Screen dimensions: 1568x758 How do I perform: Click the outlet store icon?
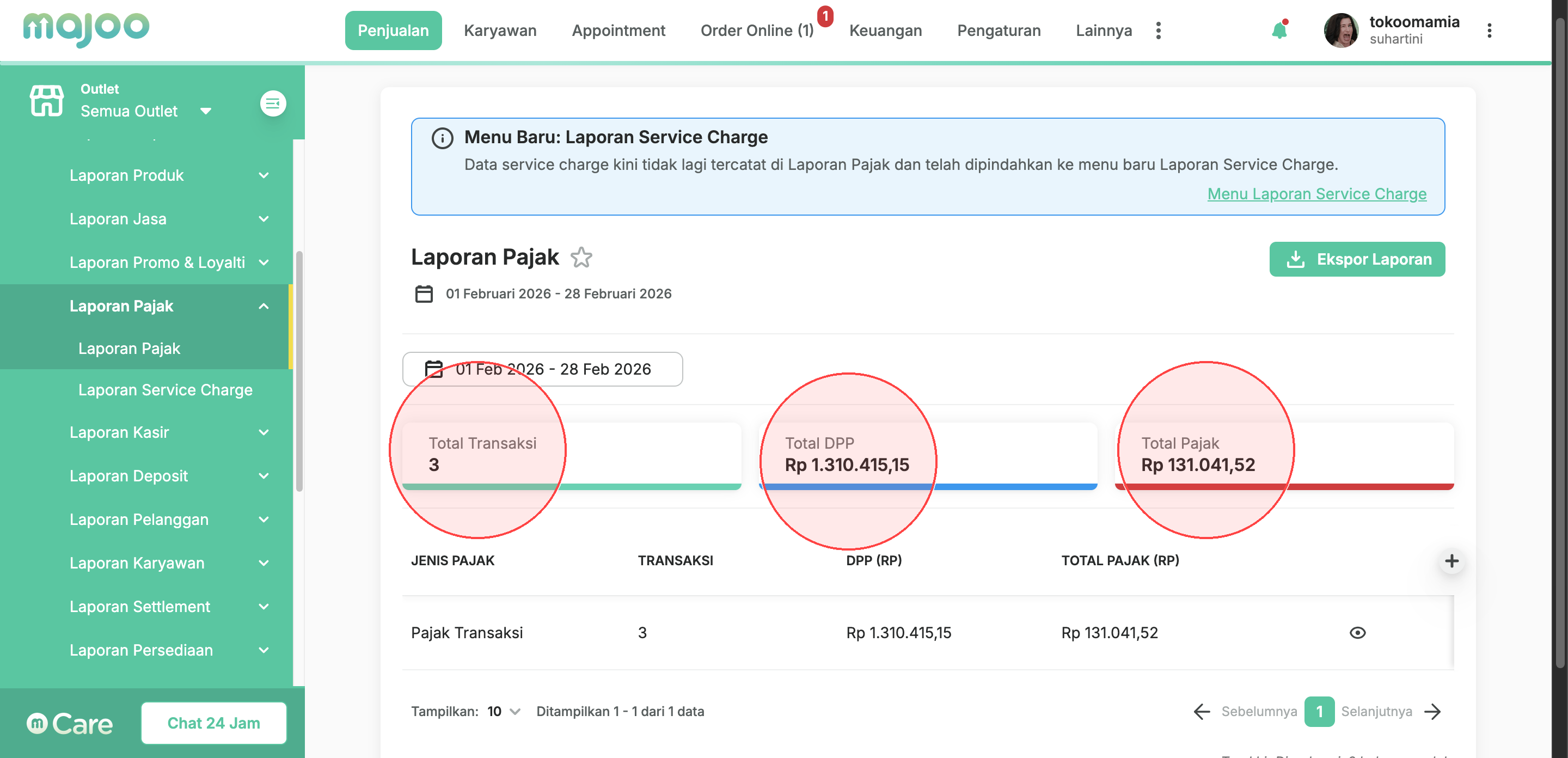click(x=47, y=101)
